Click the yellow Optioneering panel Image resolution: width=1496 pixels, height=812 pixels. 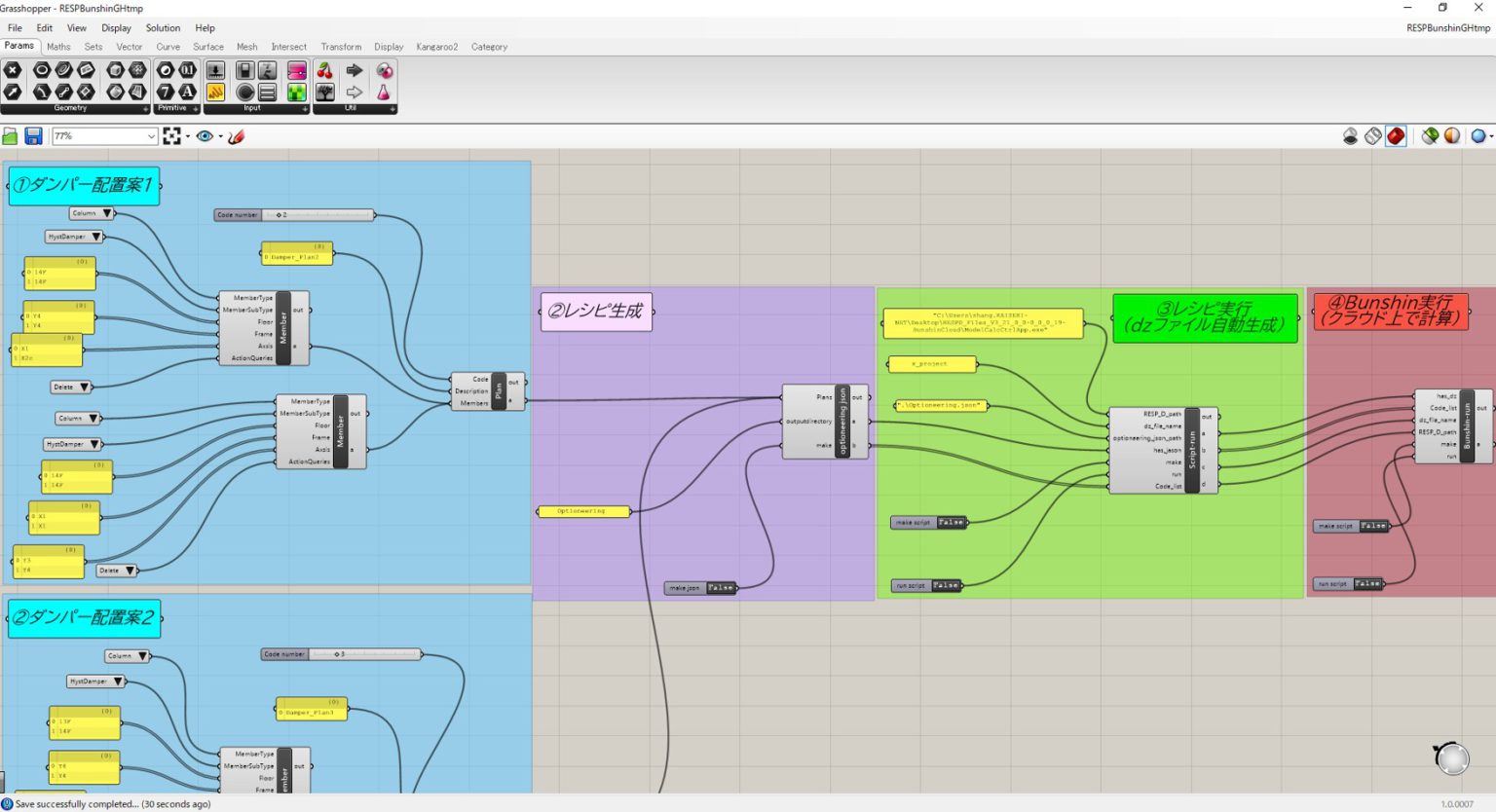point(582,511)
